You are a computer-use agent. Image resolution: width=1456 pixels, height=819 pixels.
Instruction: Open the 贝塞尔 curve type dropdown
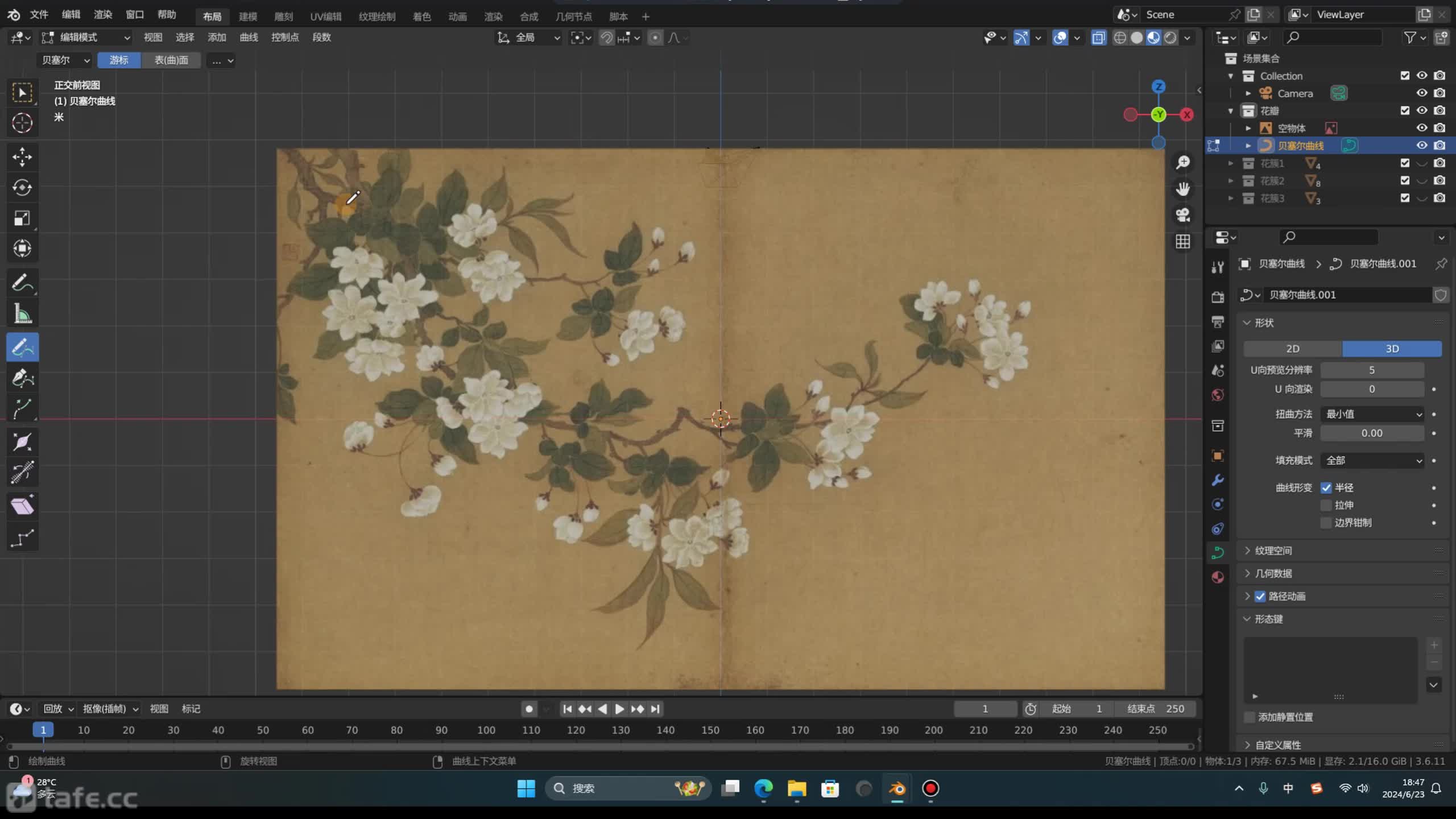(65, 60)
